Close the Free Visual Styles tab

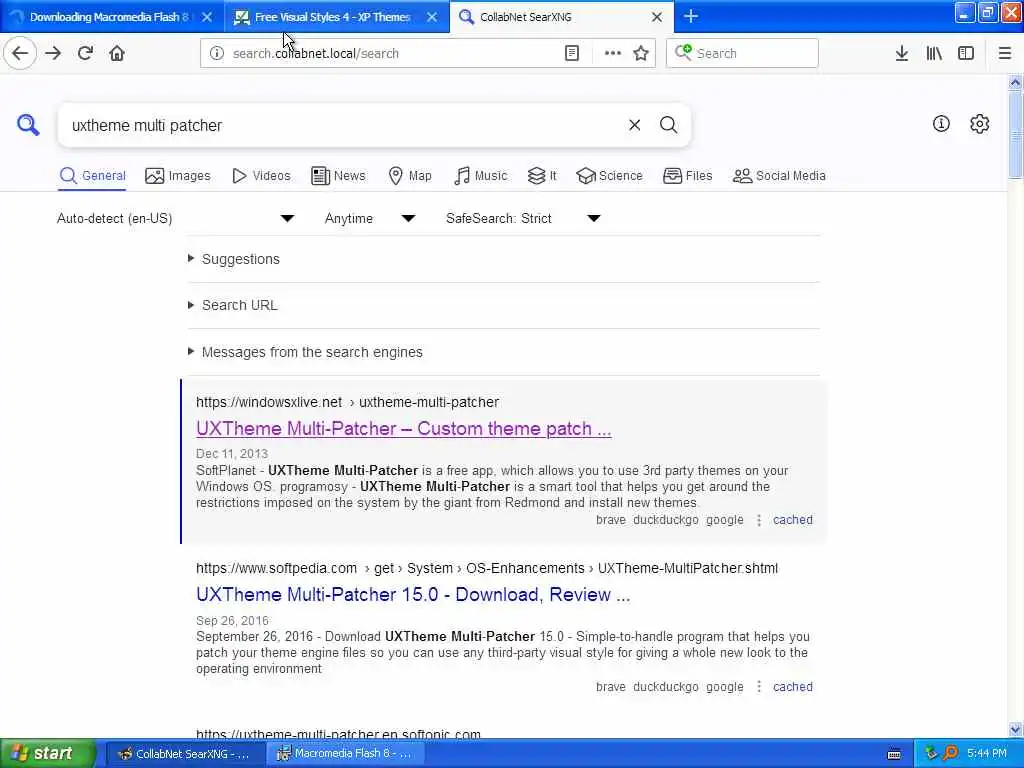point(432,17)
